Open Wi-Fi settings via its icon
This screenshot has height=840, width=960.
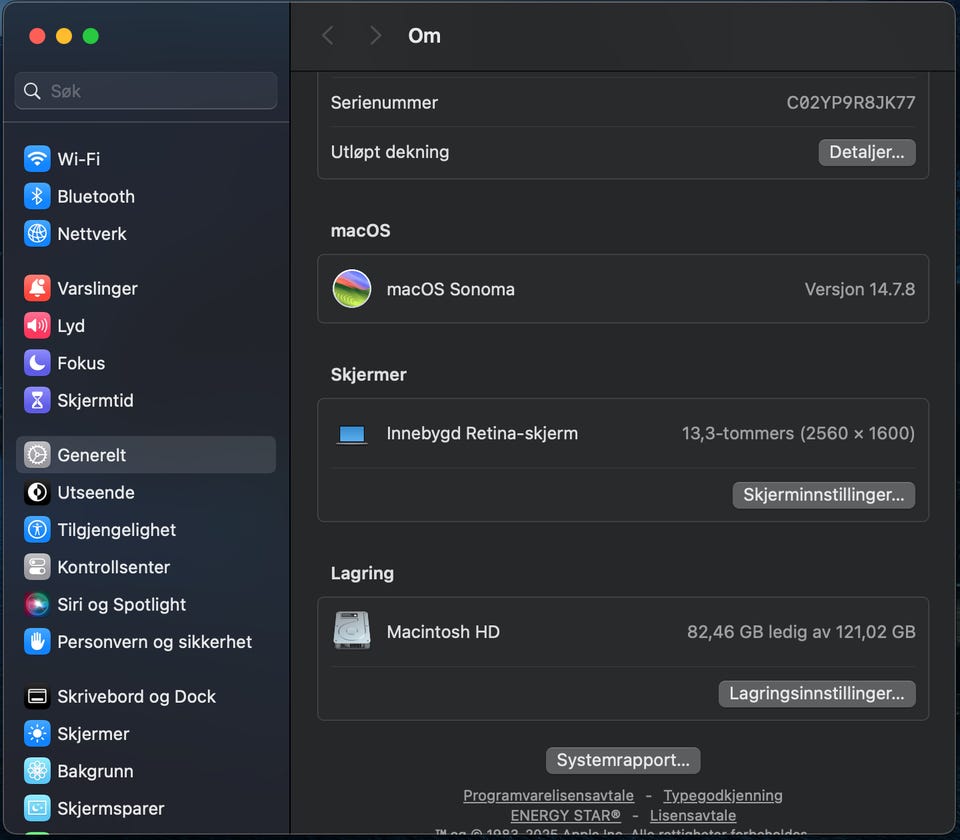coord(37,159)
